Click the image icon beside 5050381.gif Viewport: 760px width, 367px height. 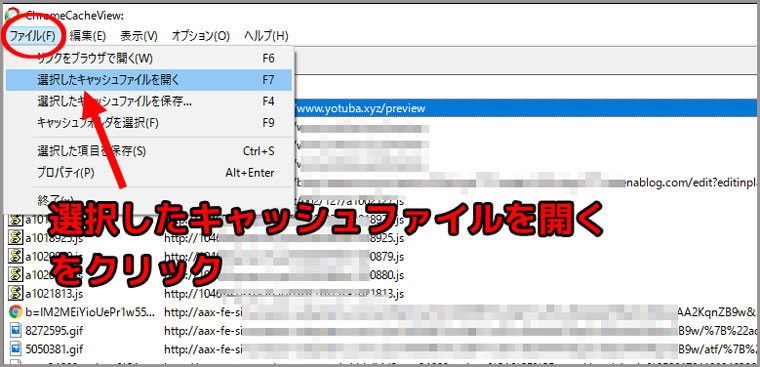(x=16, y=349)
